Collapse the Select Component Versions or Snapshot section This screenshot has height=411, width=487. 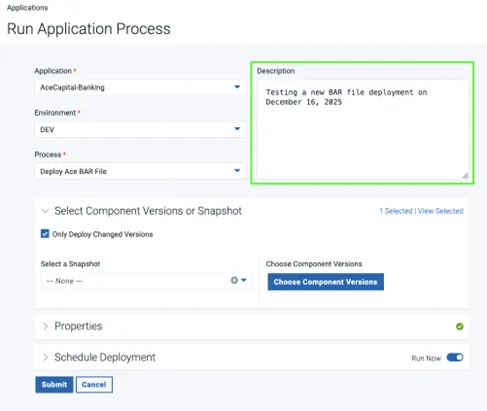pos(45,211)
